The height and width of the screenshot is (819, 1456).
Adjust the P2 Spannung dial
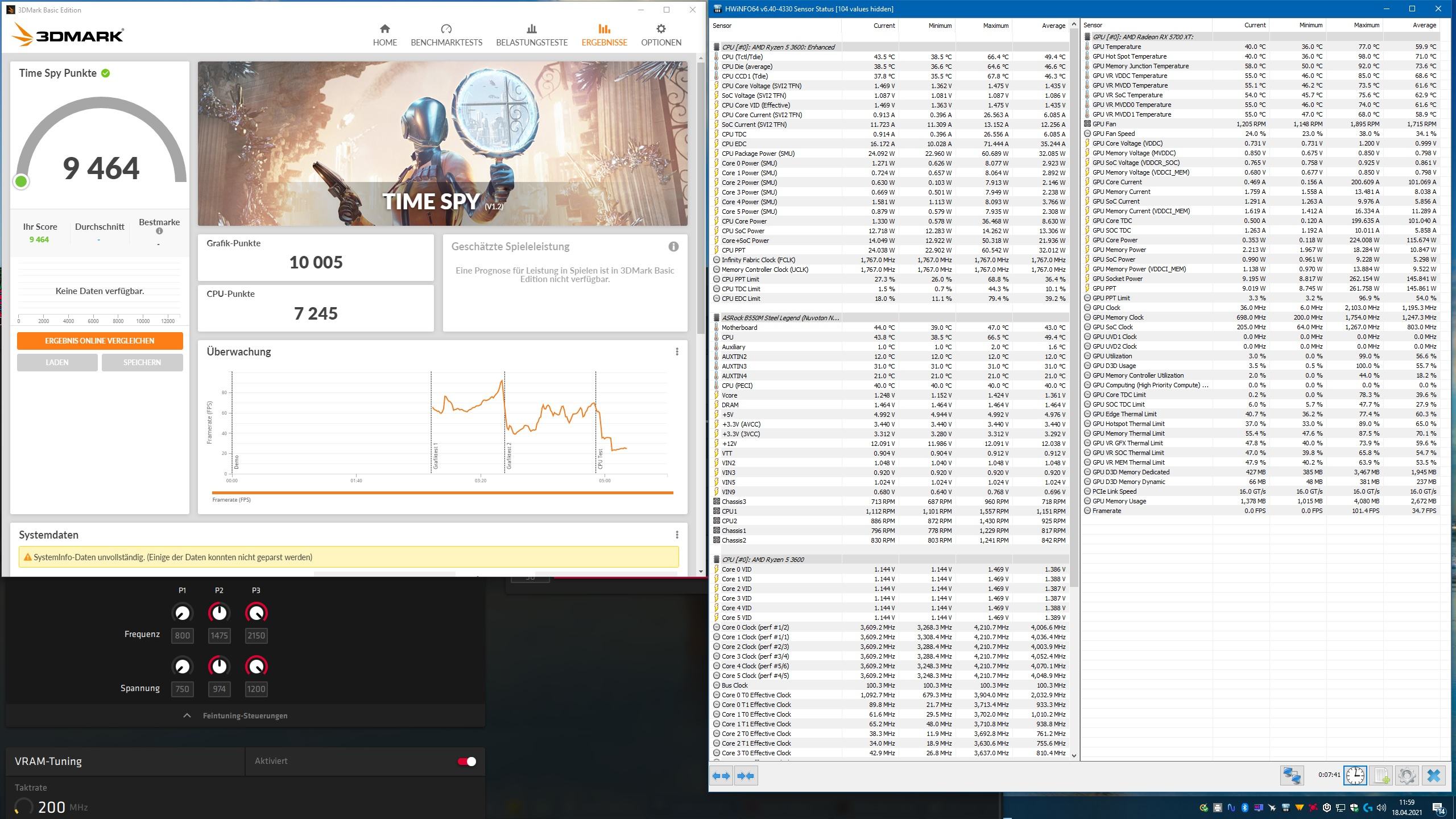coord(219,666)
